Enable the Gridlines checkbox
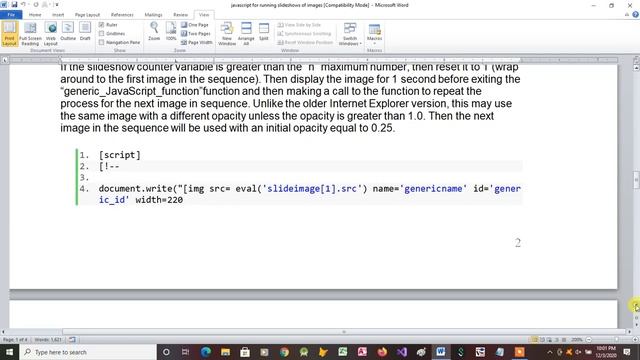 click(x=102, y=33)
